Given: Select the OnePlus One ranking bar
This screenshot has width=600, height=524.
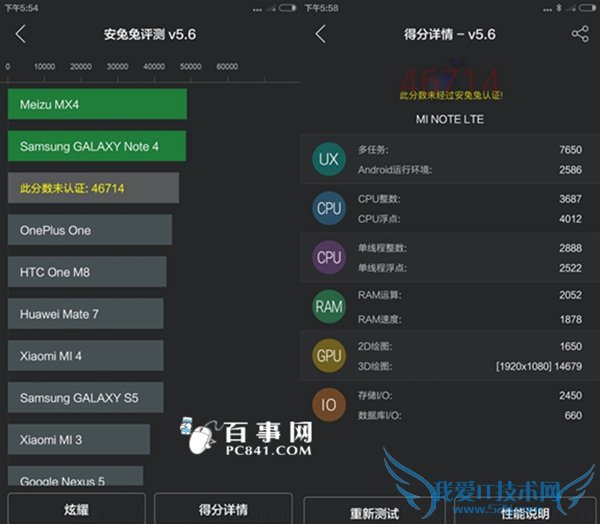Looking at the screenshot, I should pyautogui.click(x=90, y=230).
